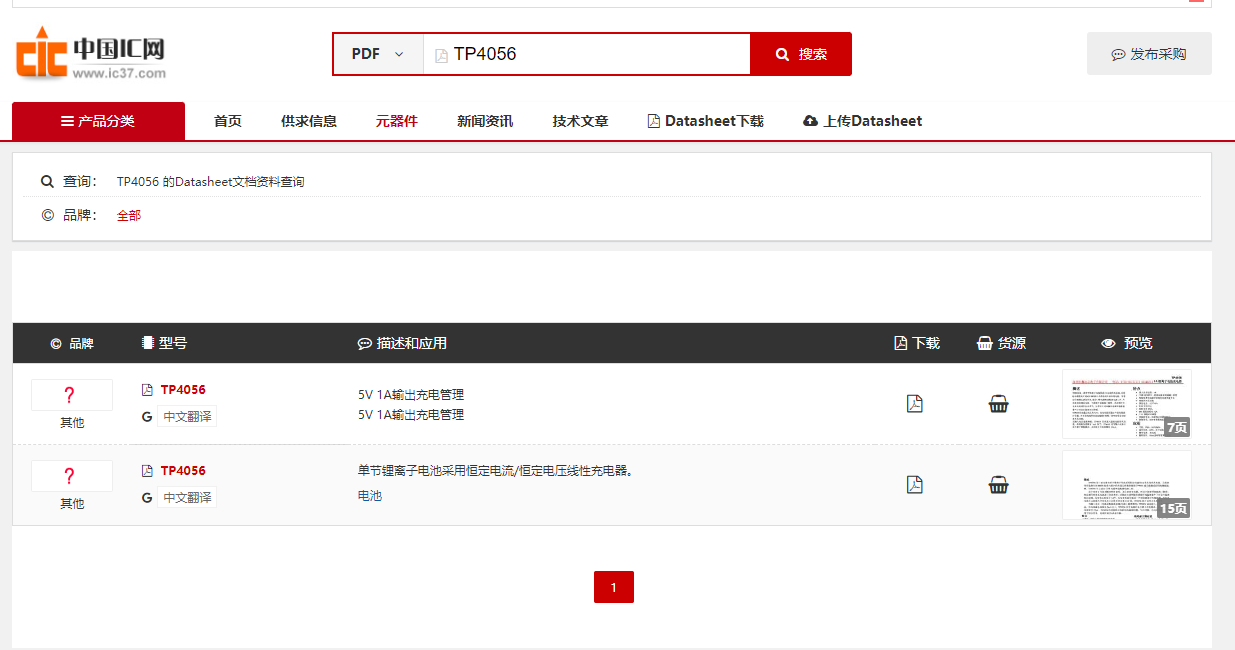Image resolution: width=1235 pixels, height=650 pixels.
Task: Go to the 首页 nav item
Action: [x=228, y=121]
